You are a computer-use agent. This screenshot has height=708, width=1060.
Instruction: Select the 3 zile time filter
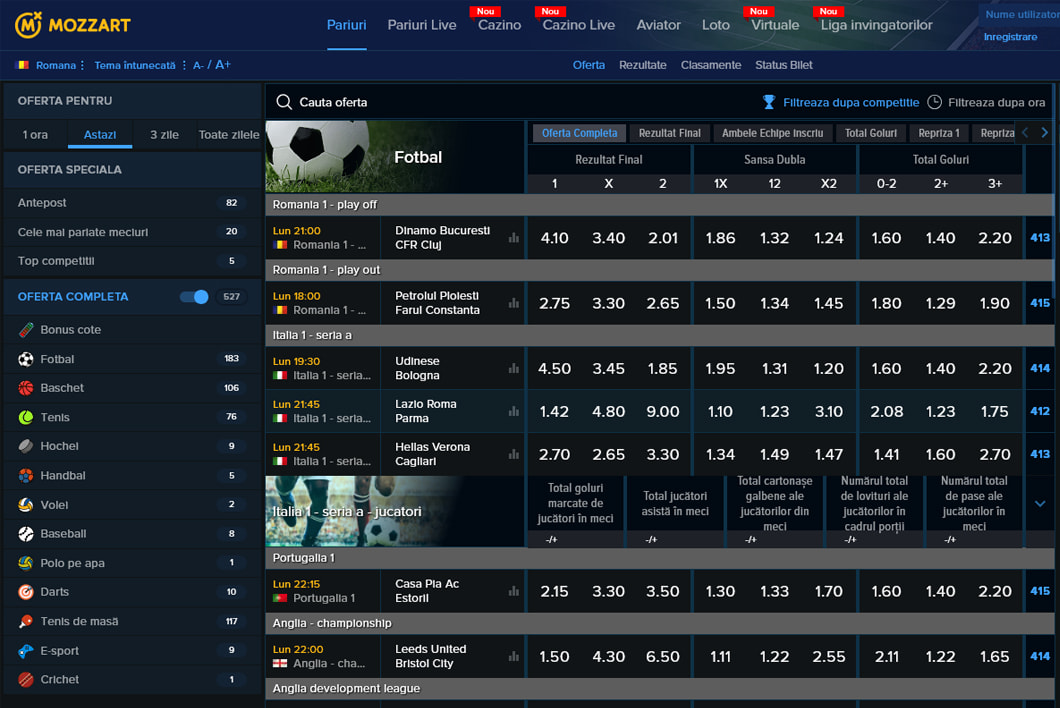tap(164, 135)
